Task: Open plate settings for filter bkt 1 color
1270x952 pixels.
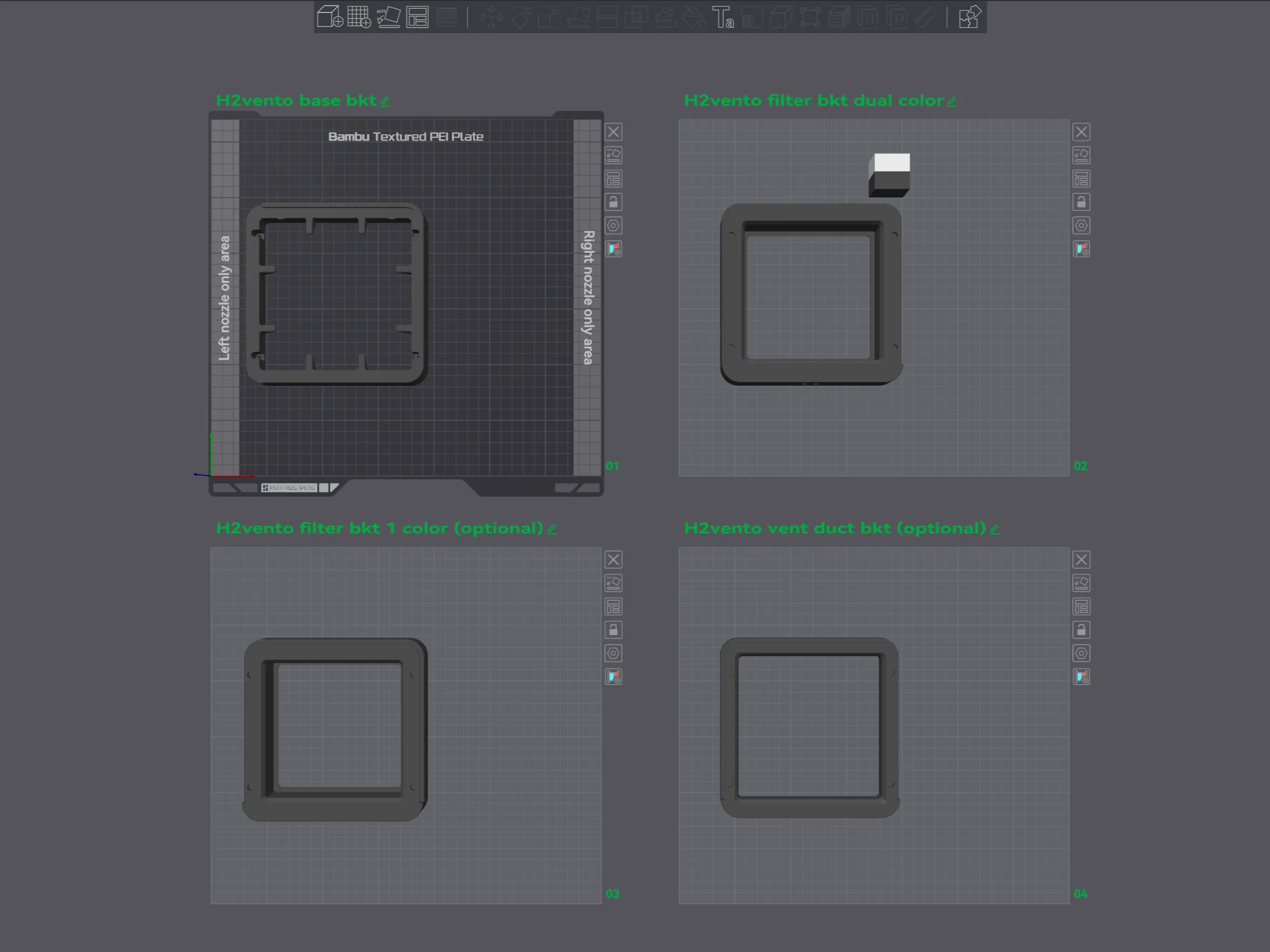Action: [x=613, y=653]
